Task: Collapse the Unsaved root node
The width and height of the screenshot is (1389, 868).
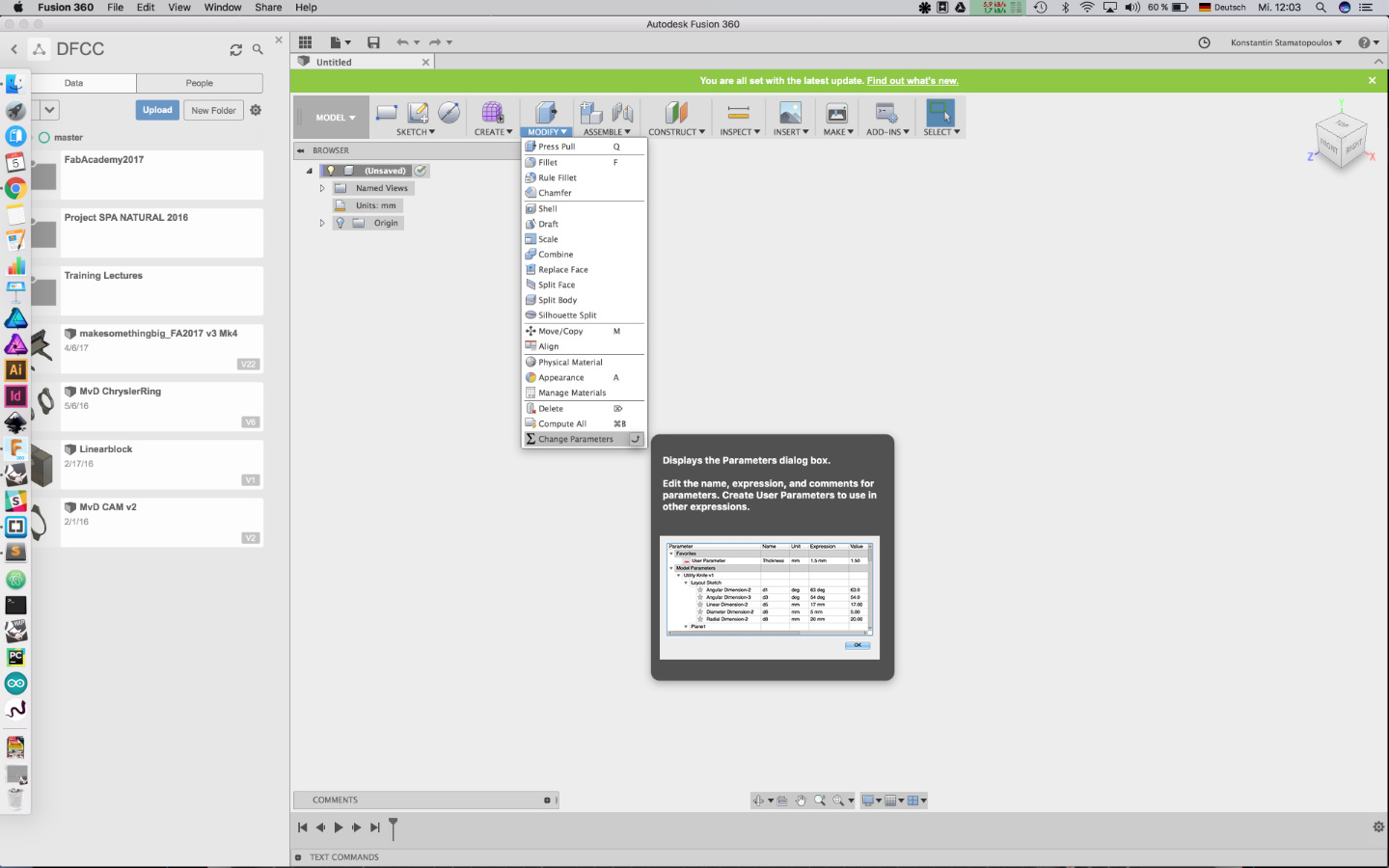Action: (x=310, y=171)
